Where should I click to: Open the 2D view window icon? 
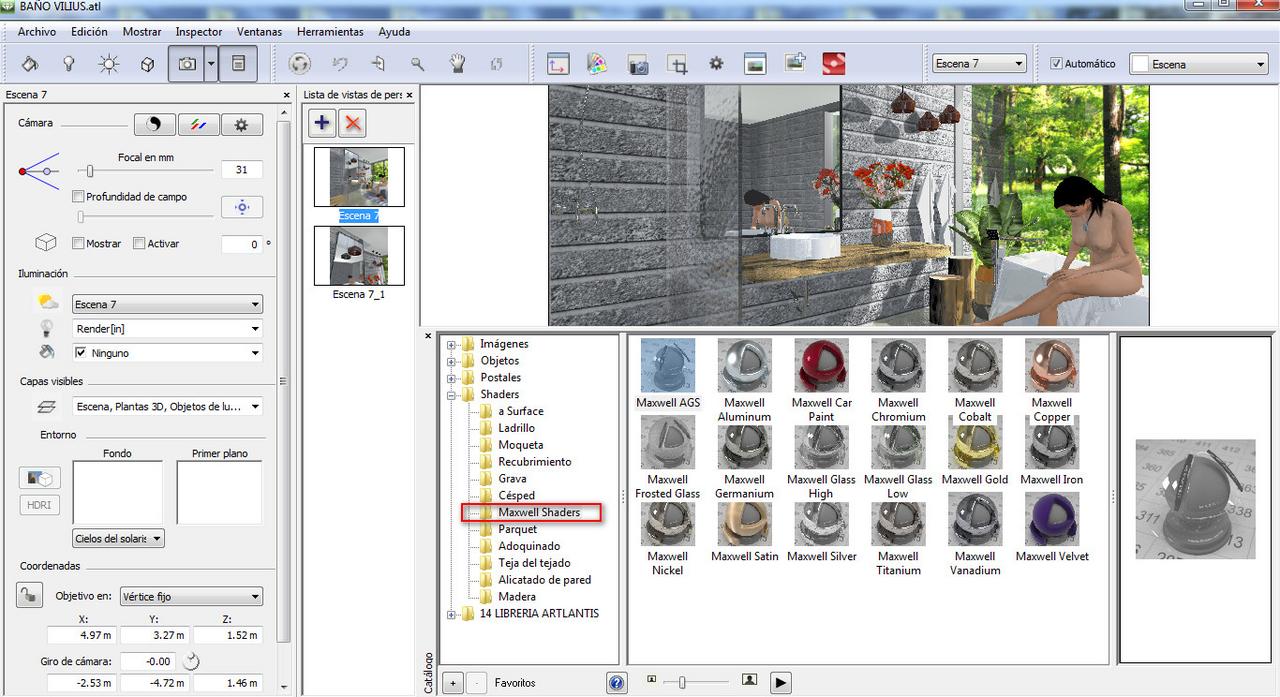(x=557, y=64)
